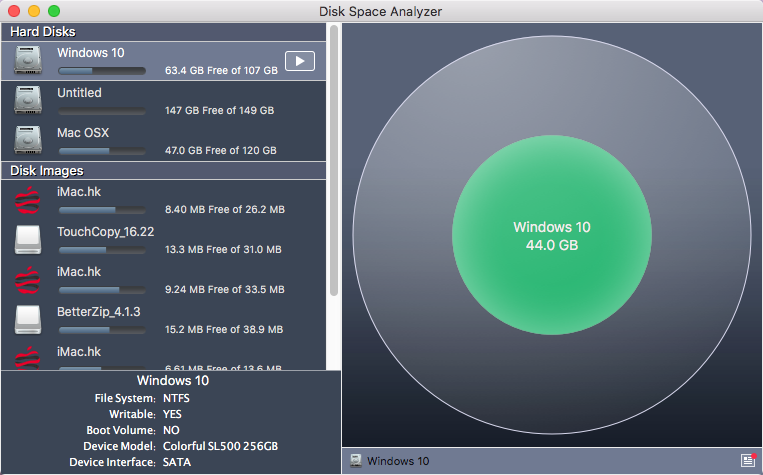This screenshot has height=475, width=763.
Task: Click '9.24 MB Free of 33.5 MB' text
Action: [x=224, y=290]
